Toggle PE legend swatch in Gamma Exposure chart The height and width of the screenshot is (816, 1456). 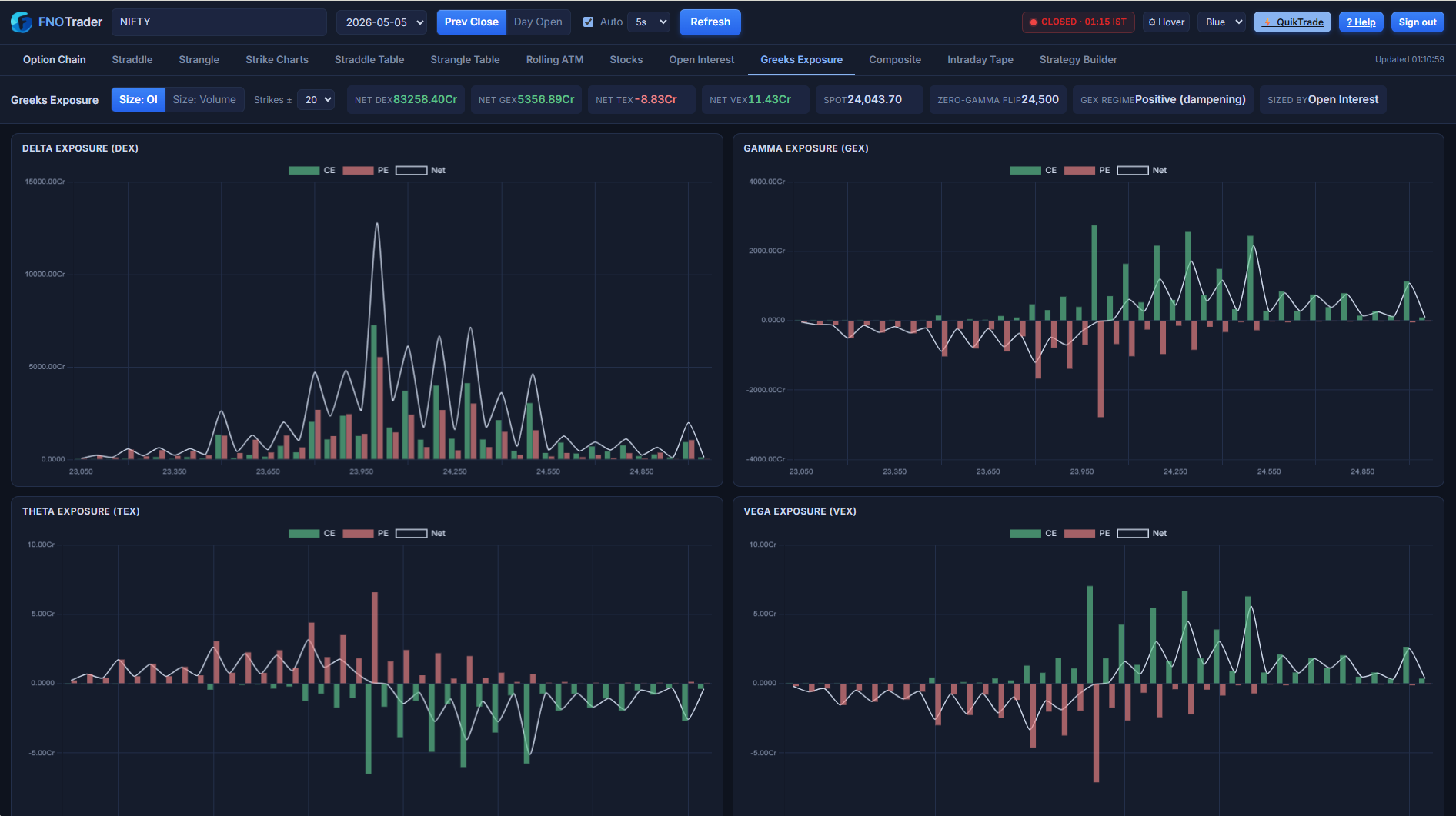click(1080, 170)
